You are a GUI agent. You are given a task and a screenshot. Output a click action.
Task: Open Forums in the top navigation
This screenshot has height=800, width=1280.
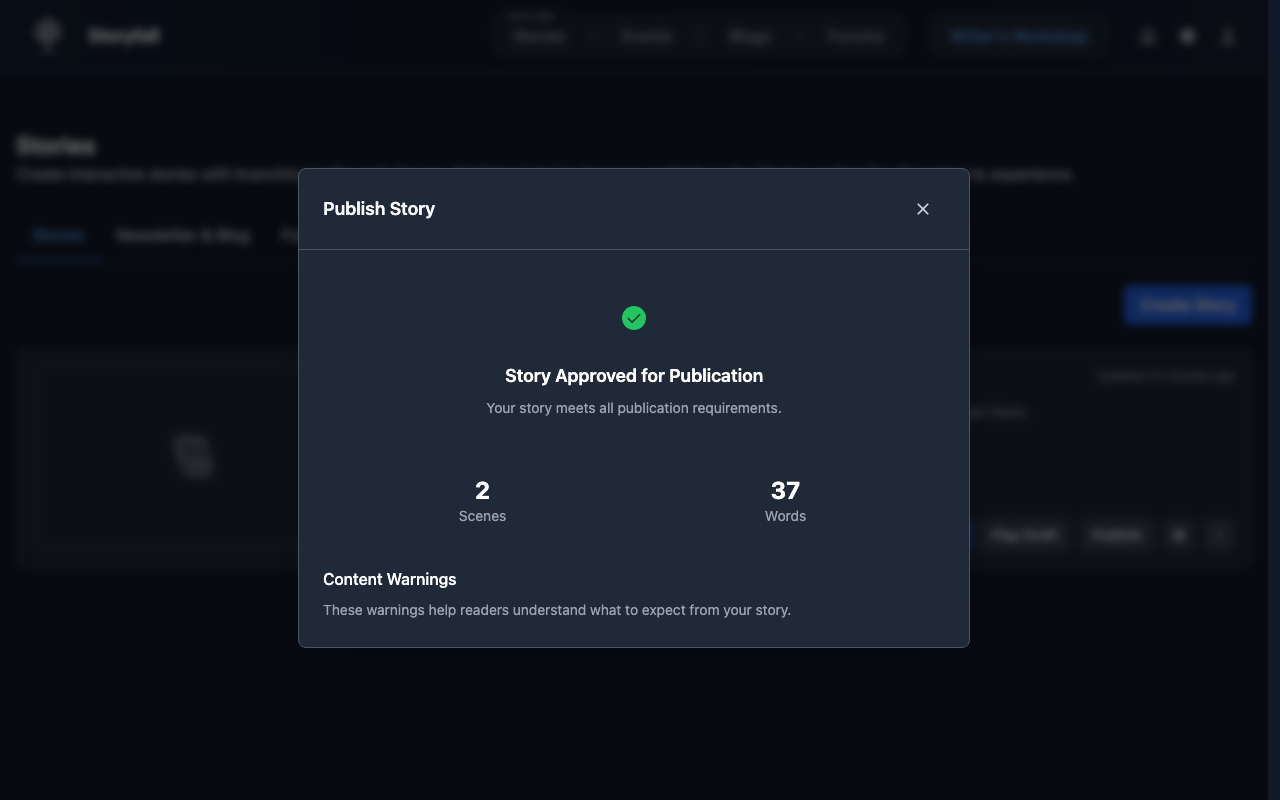(855, 37)
